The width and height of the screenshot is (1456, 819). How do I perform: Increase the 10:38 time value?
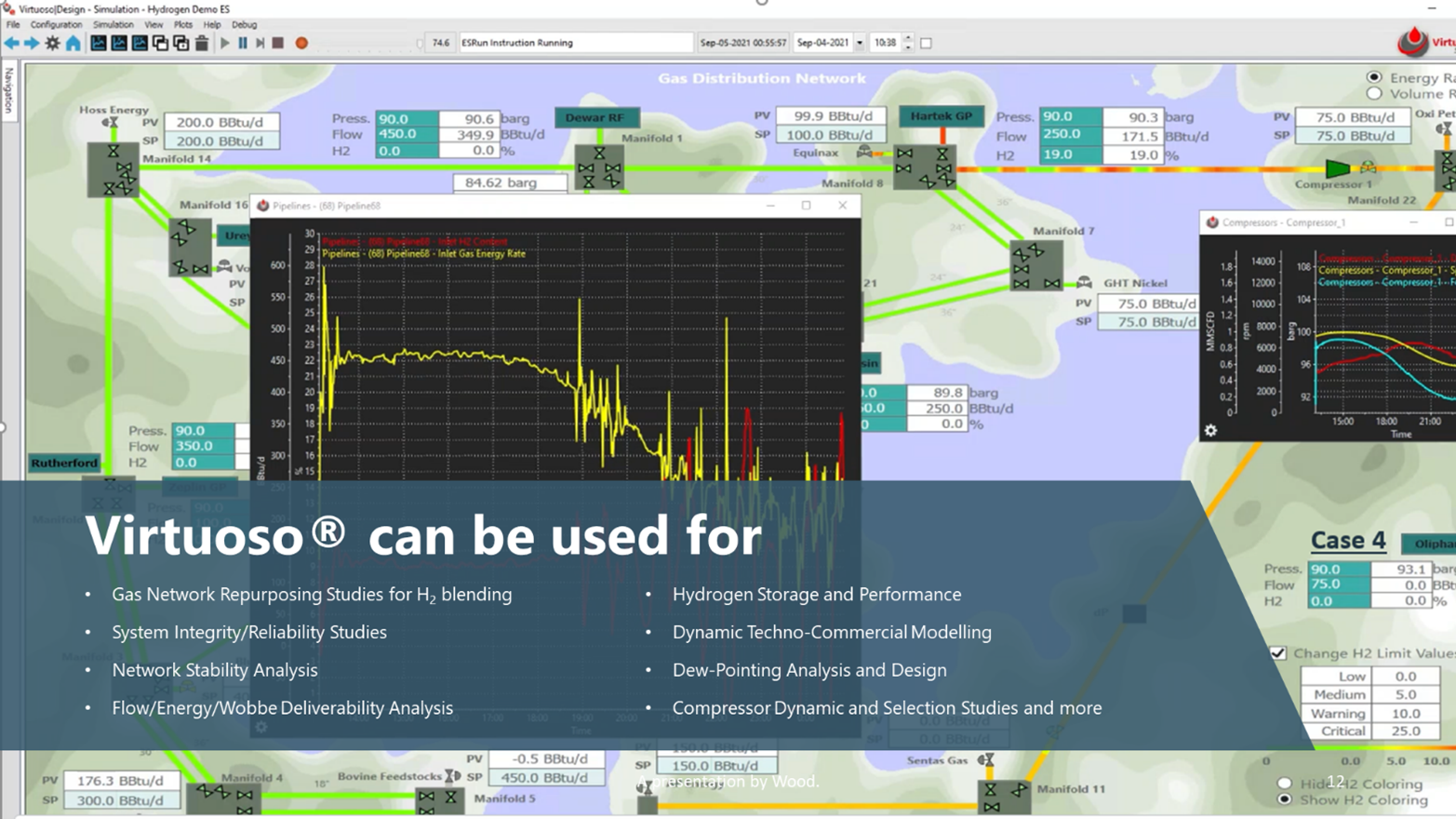(908, 39)
